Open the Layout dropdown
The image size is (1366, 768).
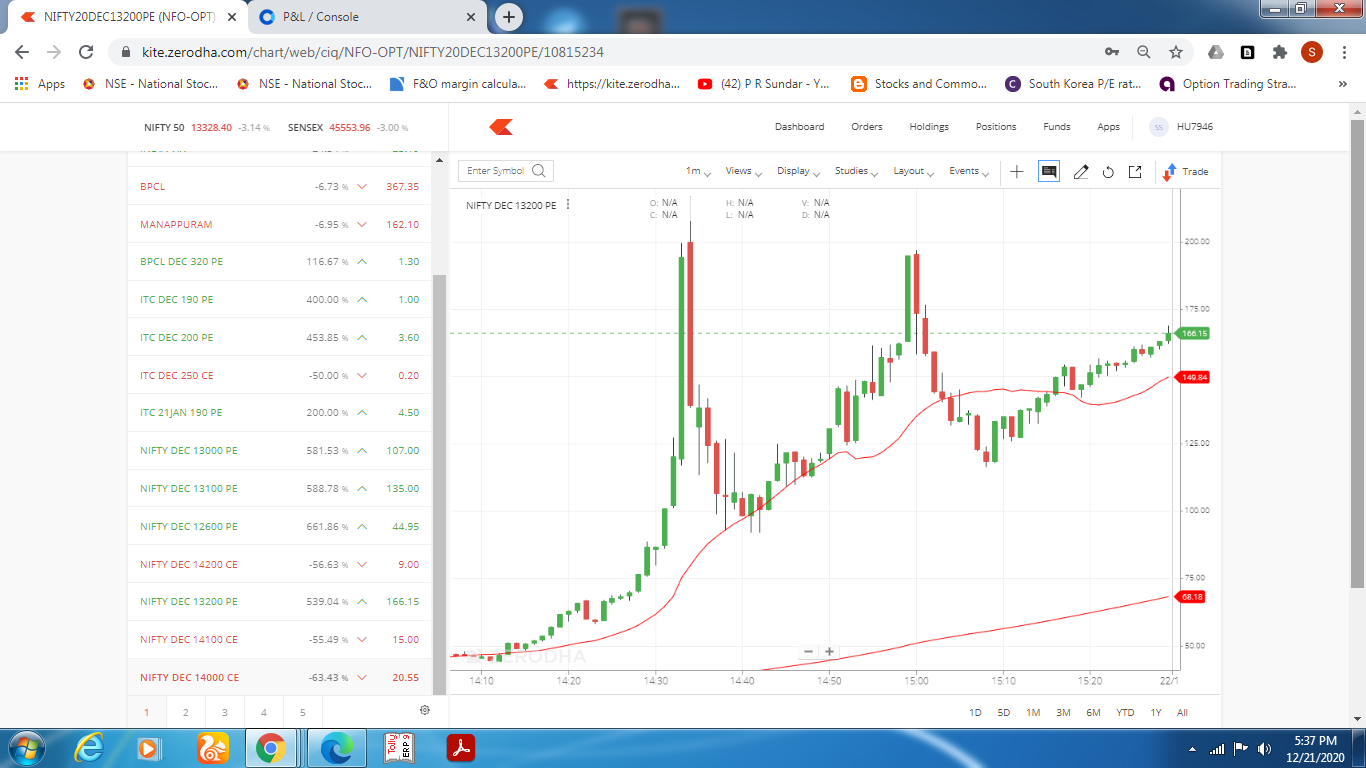[914, 172]
